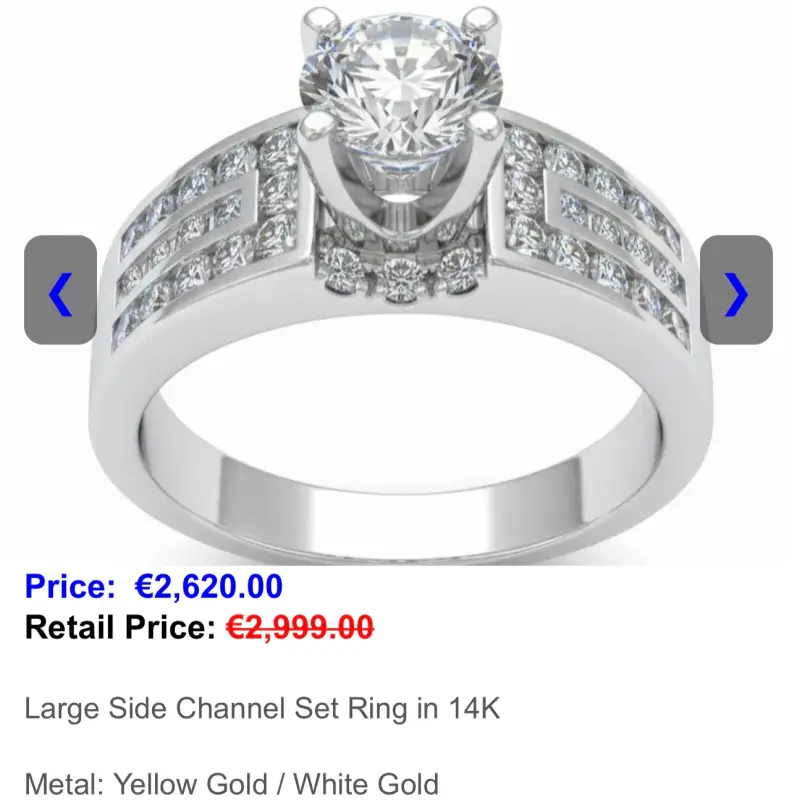Click the '14K' text in the title
The width and height of the screenshot is (797, 800).
475,709
